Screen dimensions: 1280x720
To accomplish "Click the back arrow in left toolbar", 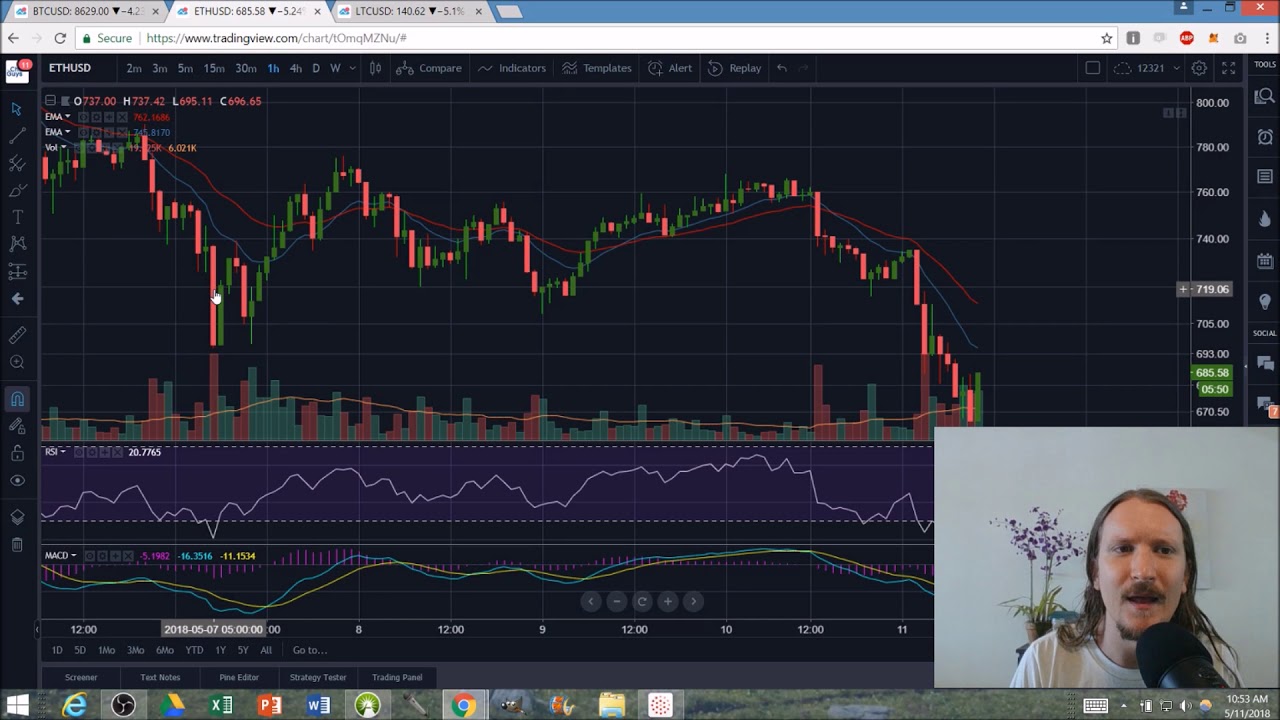I will click(17, 299).
